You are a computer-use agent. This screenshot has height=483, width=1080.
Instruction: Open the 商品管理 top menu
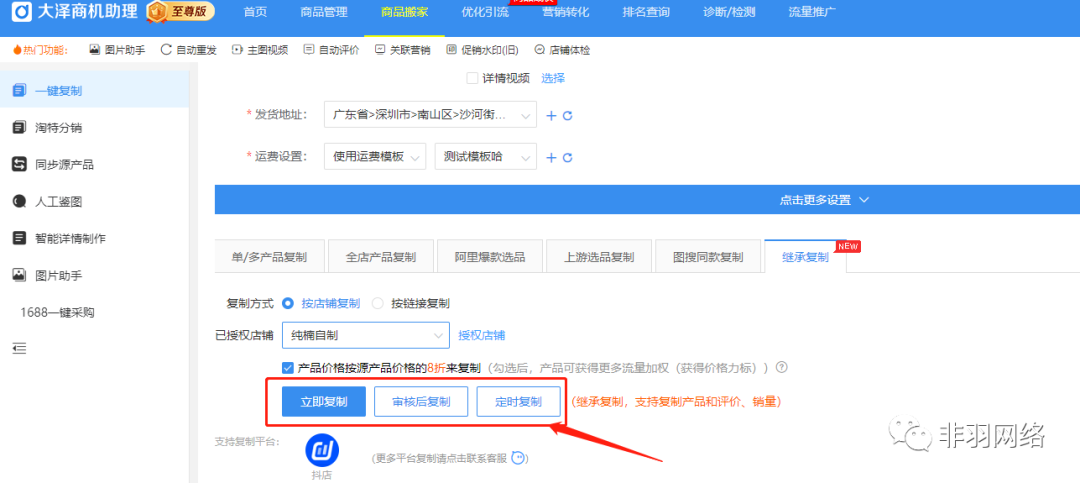point(324,12)
